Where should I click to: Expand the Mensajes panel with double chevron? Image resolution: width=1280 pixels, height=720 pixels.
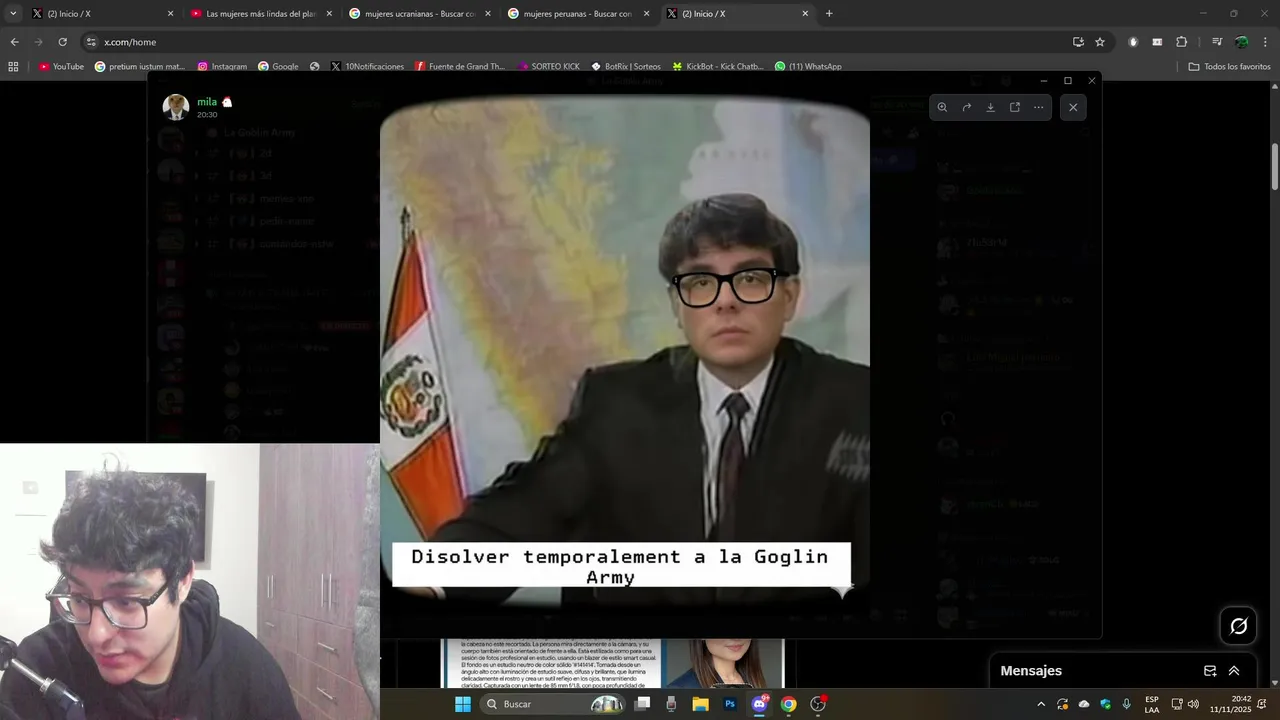[1234, 671]
